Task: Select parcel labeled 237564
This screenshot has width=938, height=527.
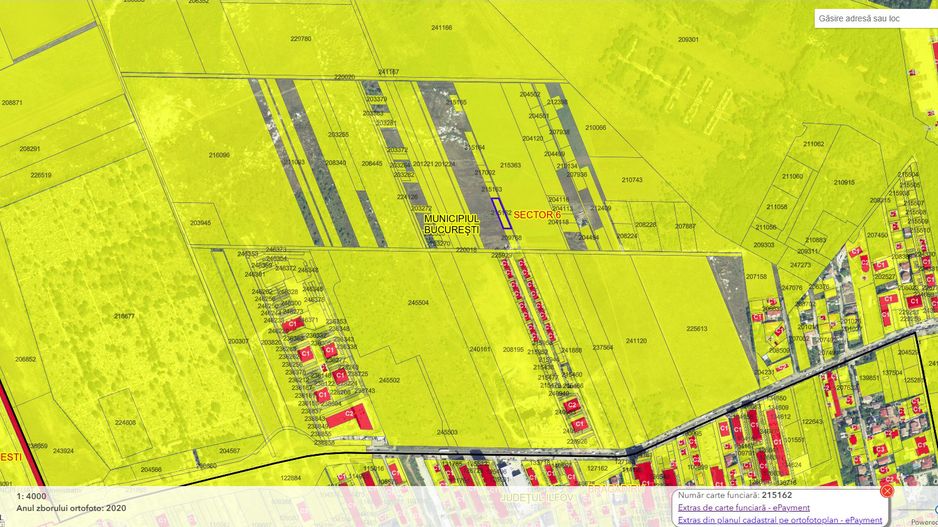Action: (602, 348)
